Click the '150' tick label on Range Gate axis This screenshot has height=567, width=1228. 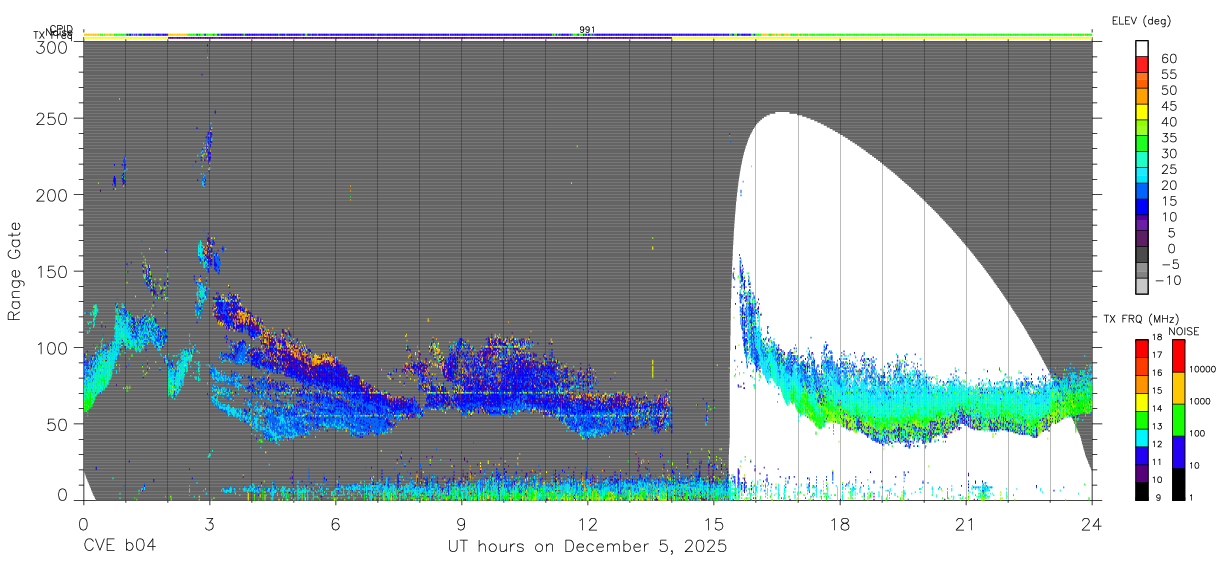(x=52, y=272)
